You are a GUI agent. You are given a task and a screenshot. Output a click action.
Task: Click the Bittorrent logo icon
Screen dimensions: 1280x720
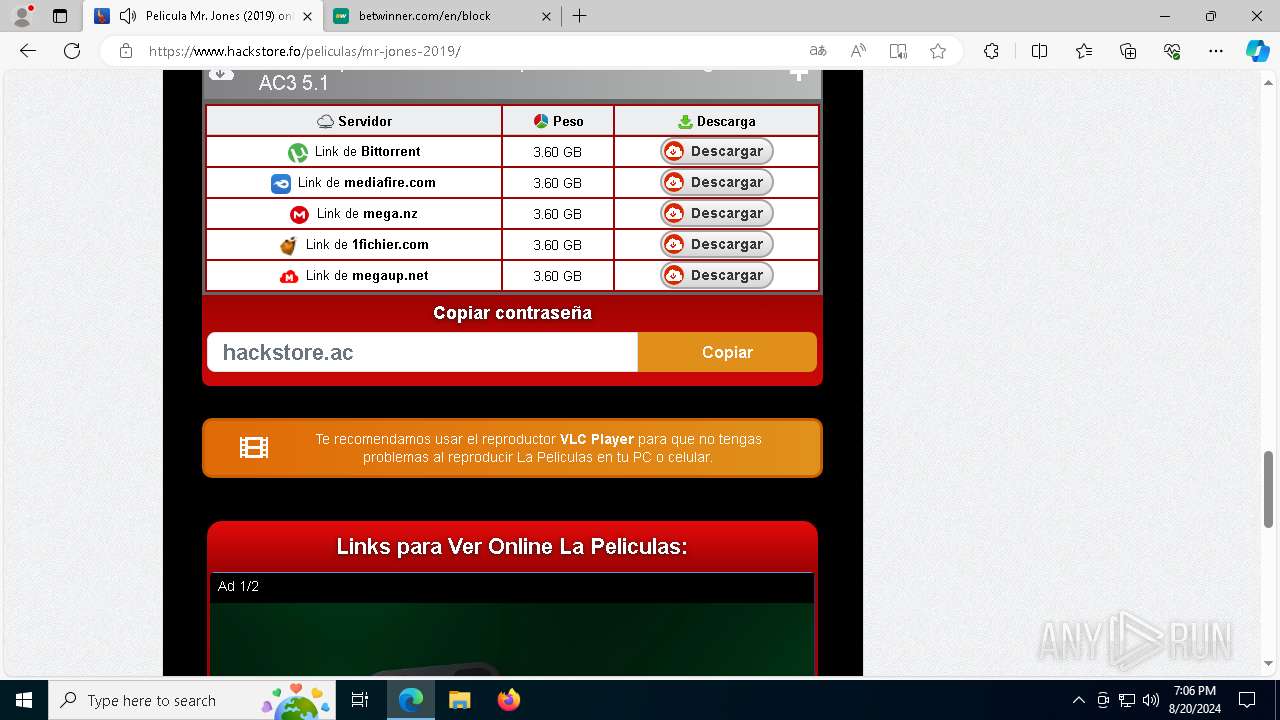(x=297, y=152)
